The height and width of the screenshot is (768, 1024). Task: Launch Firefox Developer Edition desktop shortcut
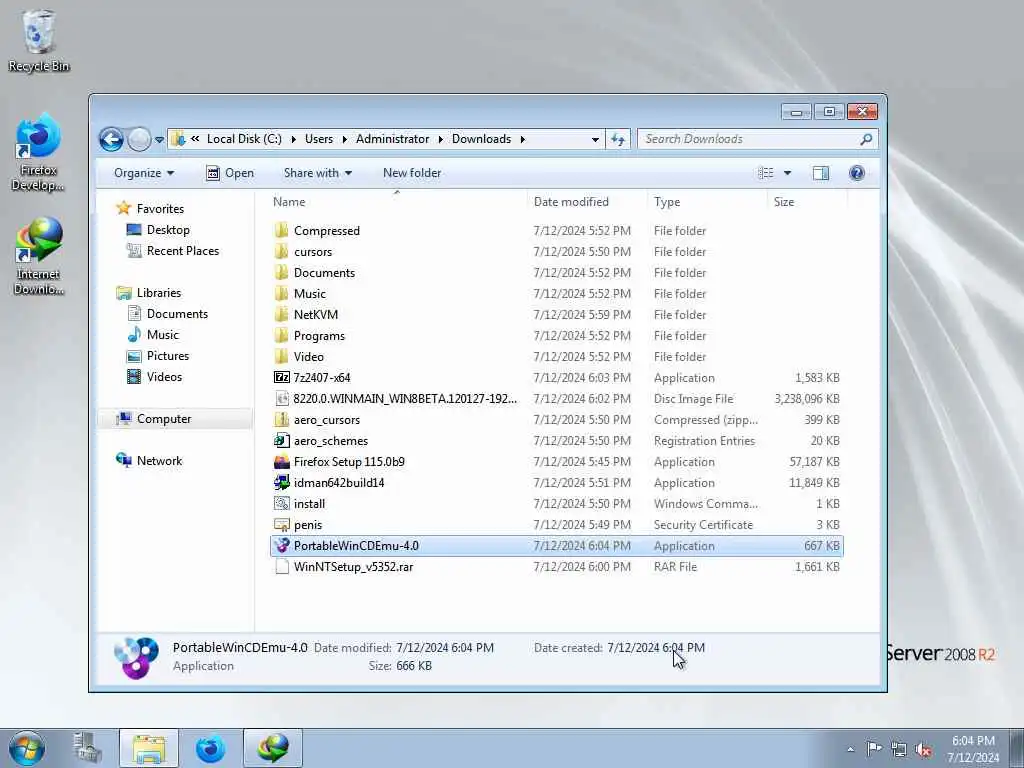click(39, 152)
